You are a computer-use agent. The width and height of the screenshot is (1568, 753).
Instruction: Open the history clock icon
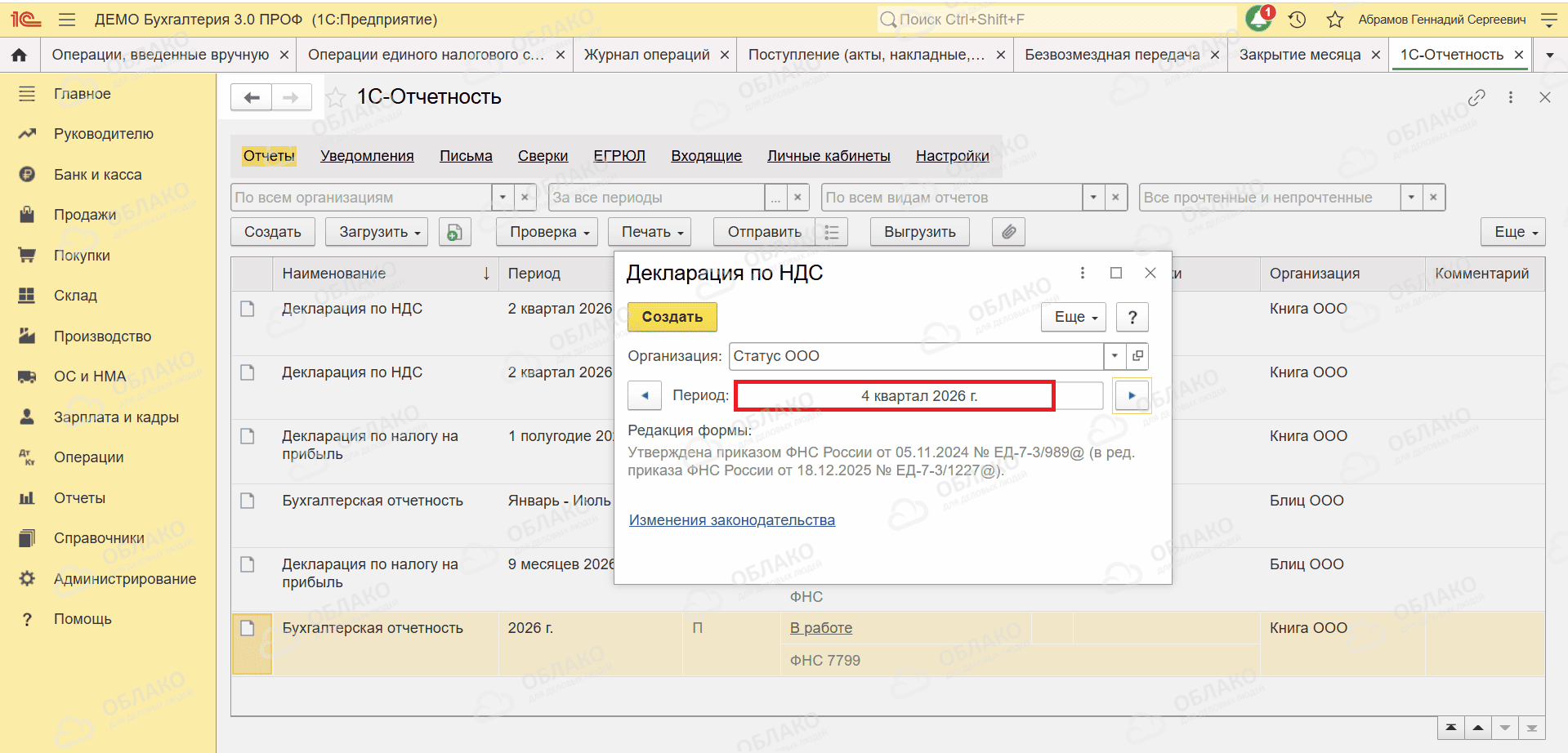1298,20
